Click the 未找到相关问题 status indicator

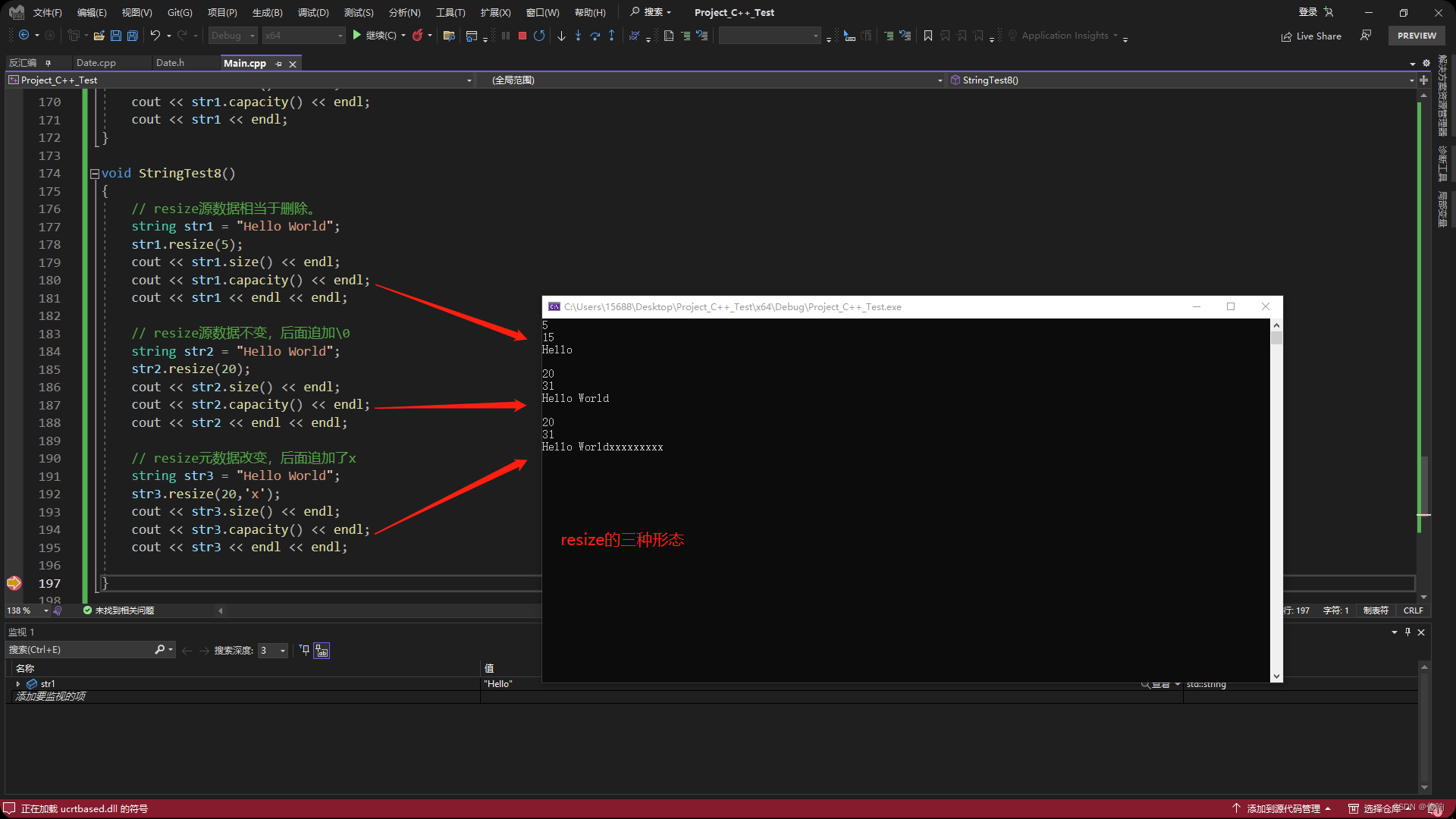(x=119, y=610)
